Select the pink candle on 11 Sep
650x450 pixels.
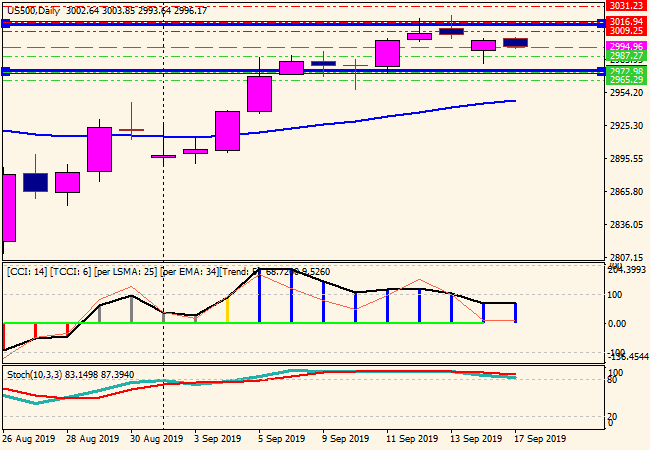(387, 53)
